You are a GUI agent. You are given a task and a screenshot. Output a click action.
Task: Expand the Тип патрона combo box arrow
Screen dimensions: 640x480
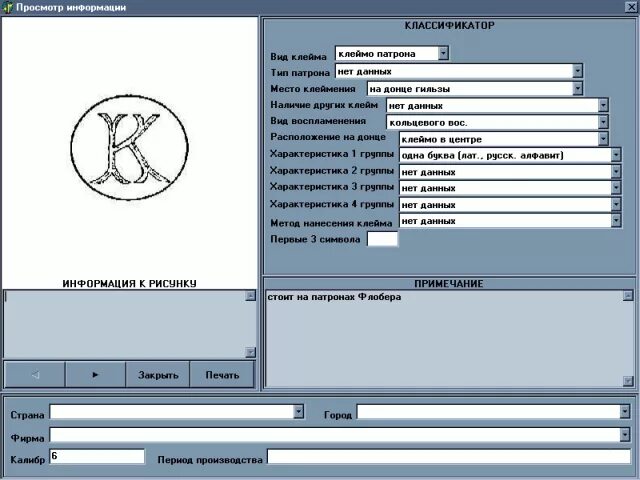click(577, 71)
